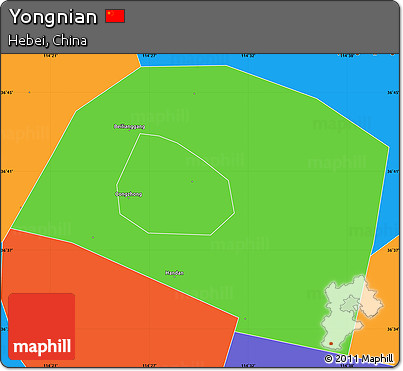Viewport: 403px width, 371px height.
Task: Click the Congzhong town label
Action: click(x=129, y=194)
